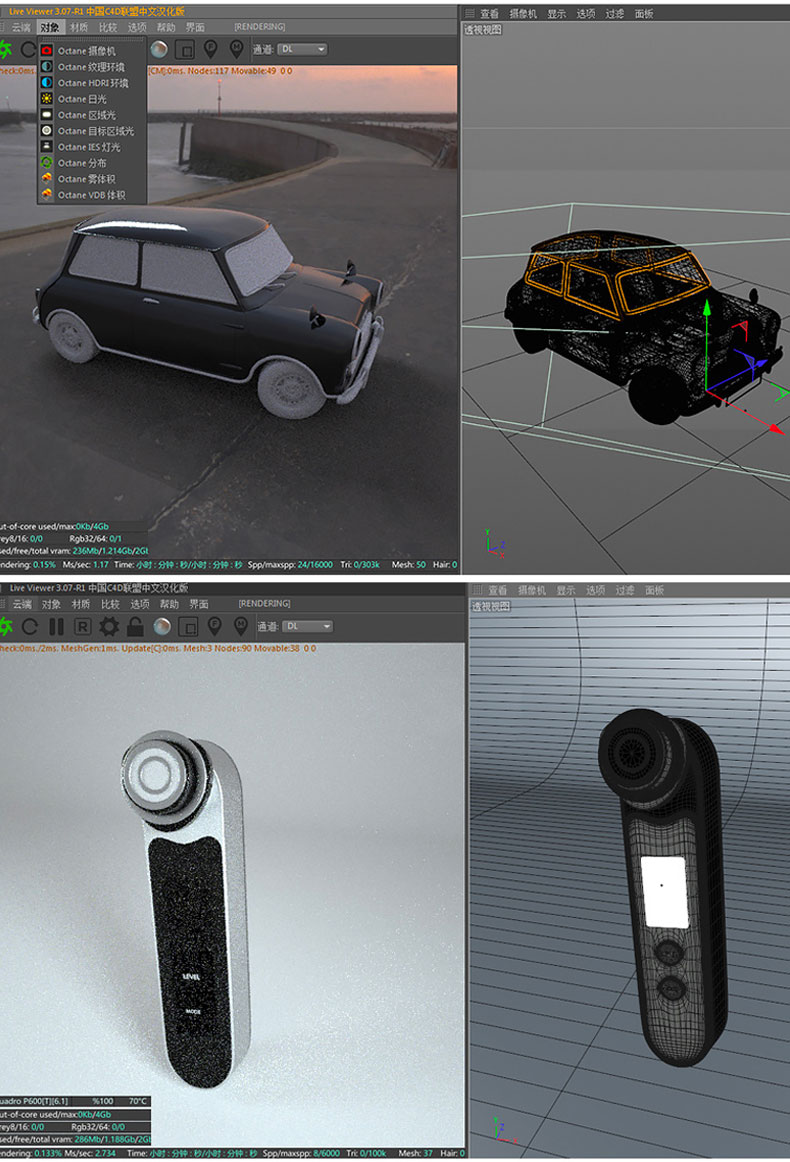The width and height of the screenshot is (790, 1162).
Task: Open the 显示 menu in the upper viewport
Action: point(557,13)
